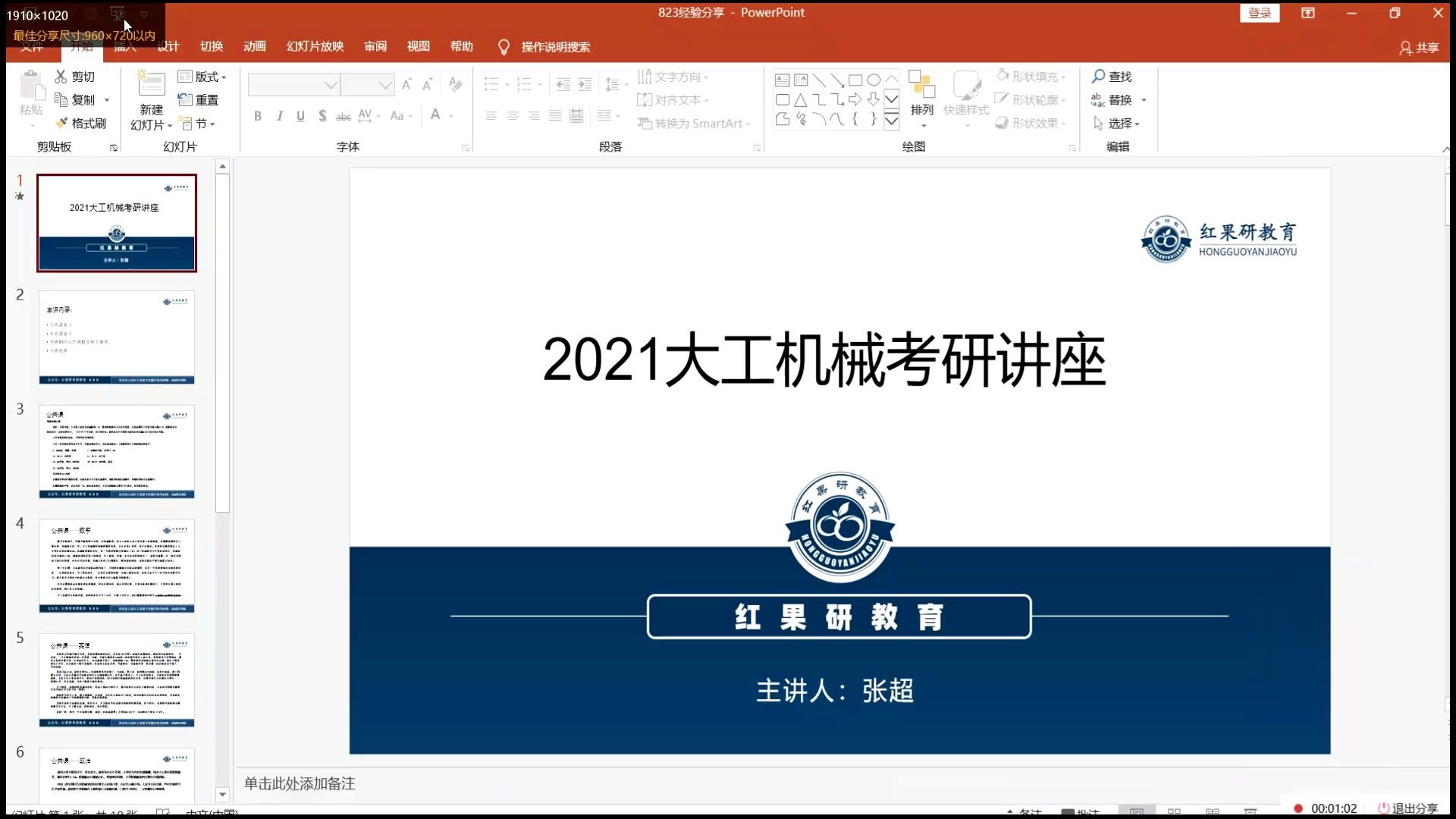Screen dimensions: 1456x819
Task: Select the 视图 (View) menu tab
Action: tap(418, 46)
